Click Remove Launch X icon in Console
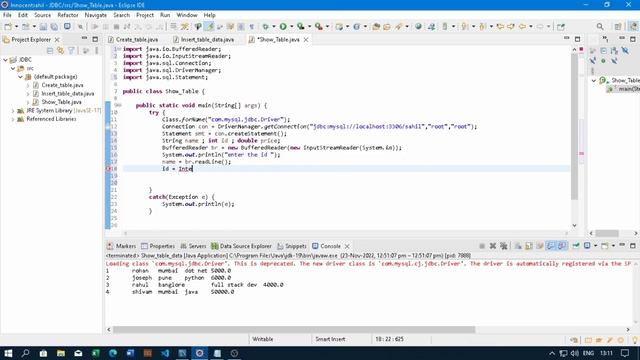The height and width of the screenshot is (360, 640). (x=493, y=246)
